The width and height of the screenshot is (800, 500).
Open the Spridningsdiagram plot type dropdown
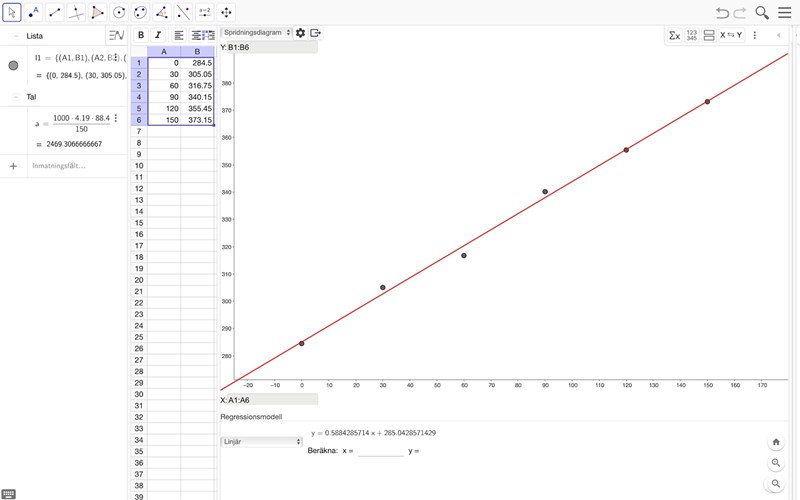tap(257, 32)
